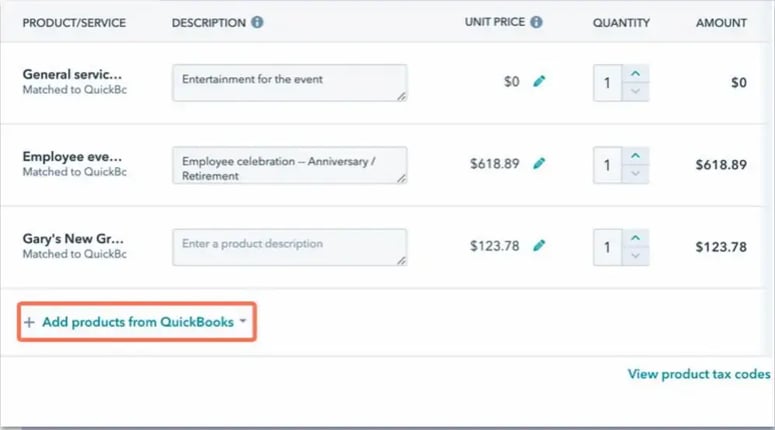This screenshot has width=775, height=430.
Task: Edit the $0 unit price with pencil icon
Action: [x=539, y=82]
